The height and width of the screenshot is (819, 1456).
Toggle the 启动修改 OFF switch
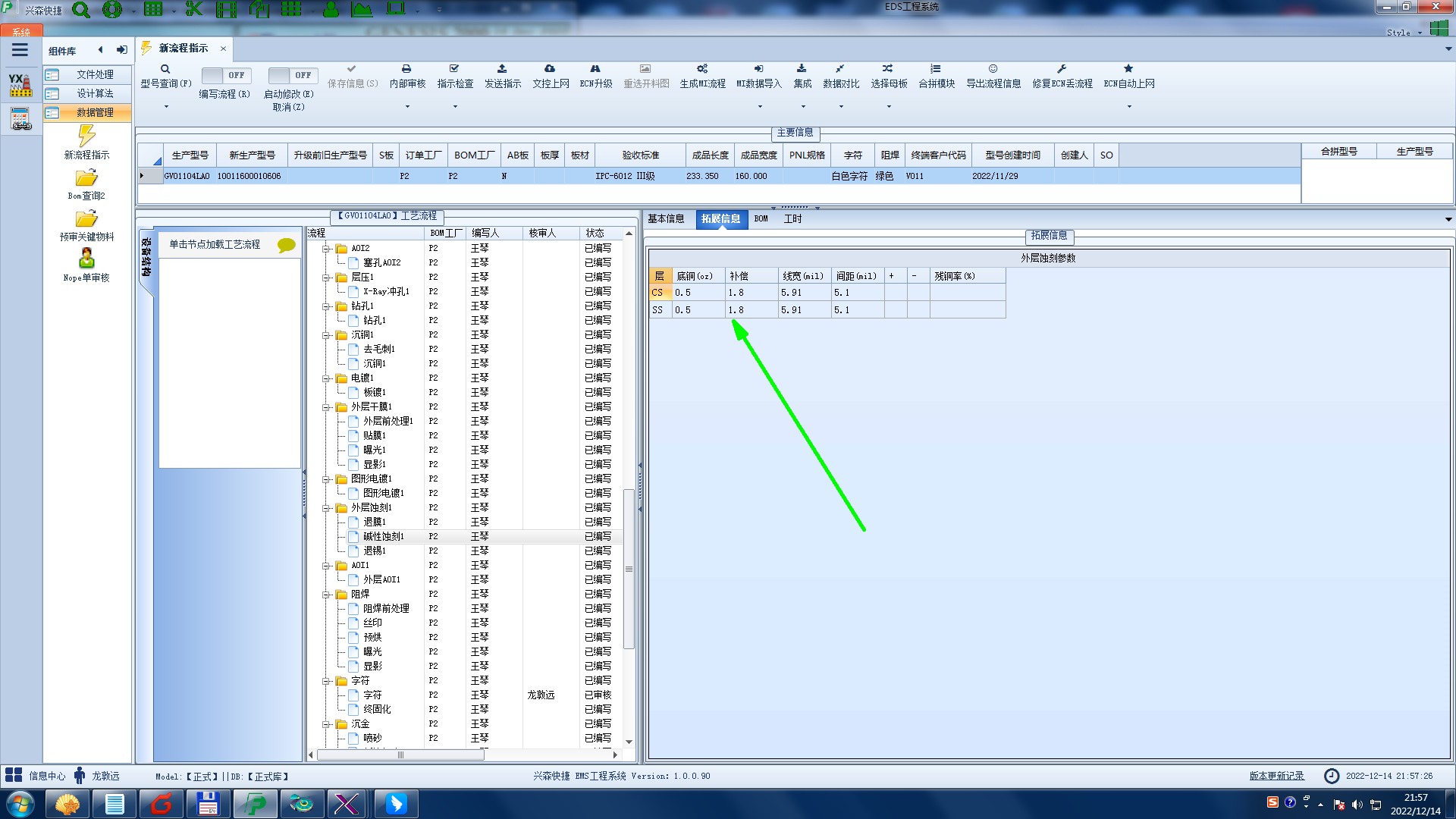(292, 75)
